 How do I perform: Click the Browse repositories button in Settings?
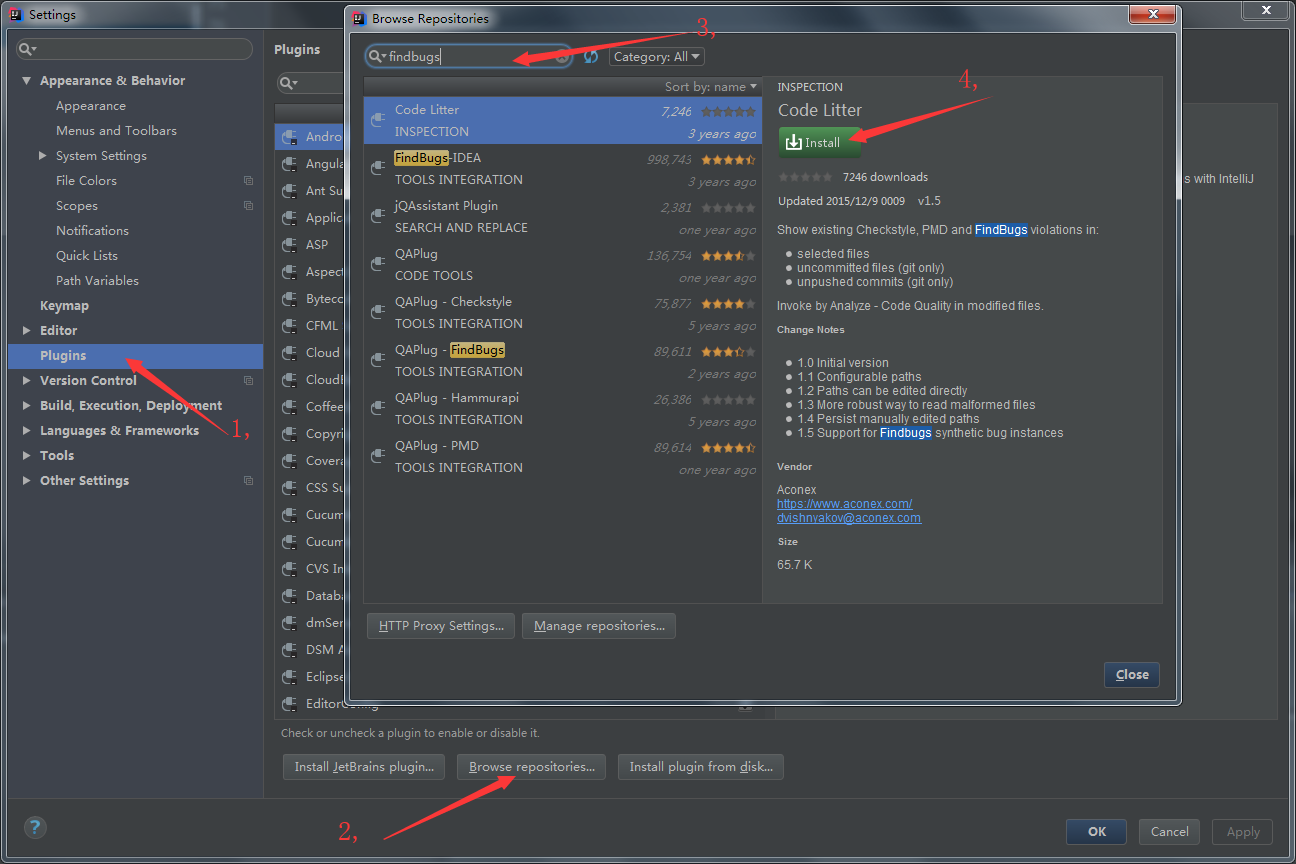point(531,767)
